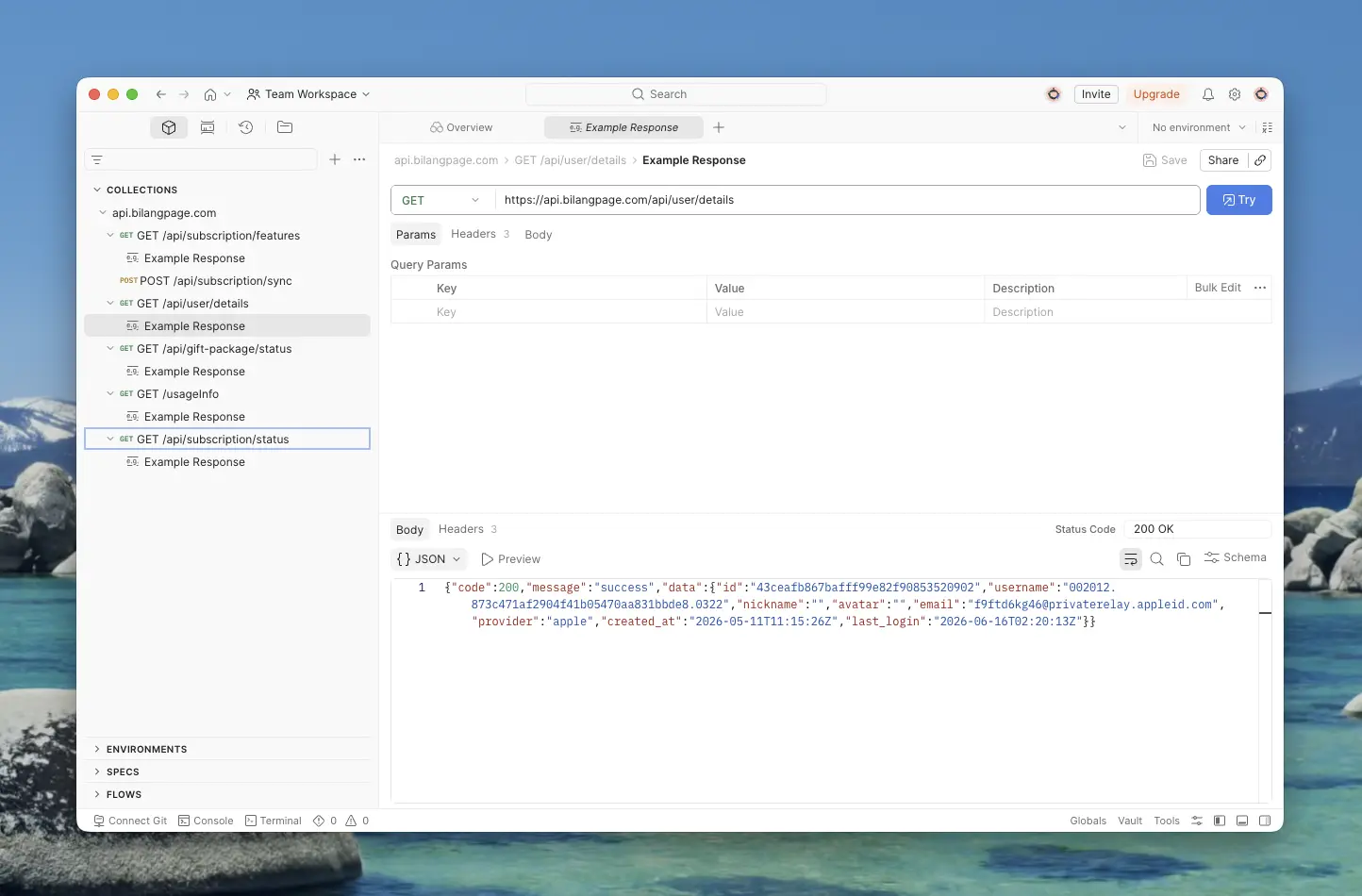Open the Team Workspace dropdown

[308, 94]
